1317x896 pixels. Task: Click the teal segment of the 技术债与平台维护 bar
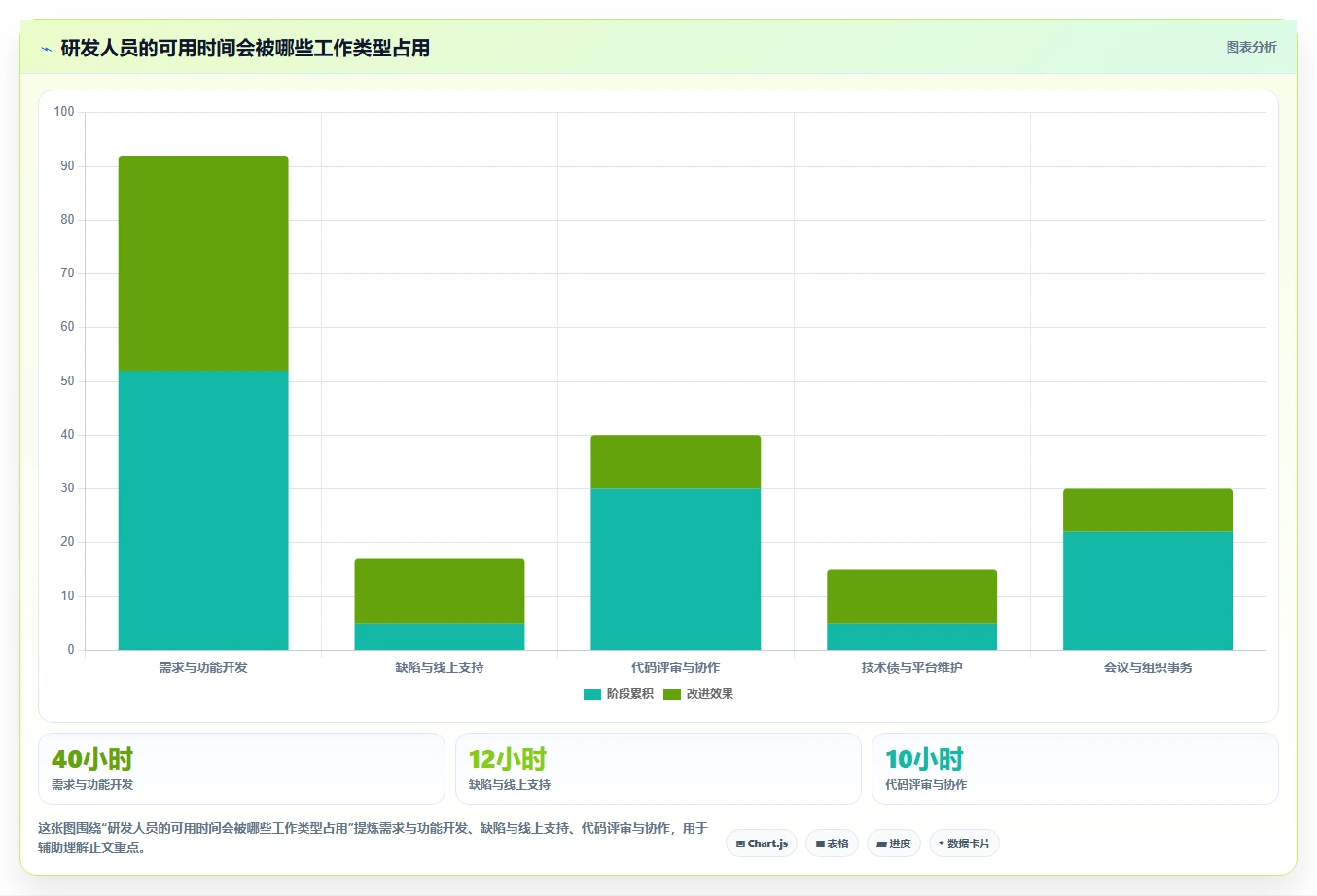(x=912, y=636)
